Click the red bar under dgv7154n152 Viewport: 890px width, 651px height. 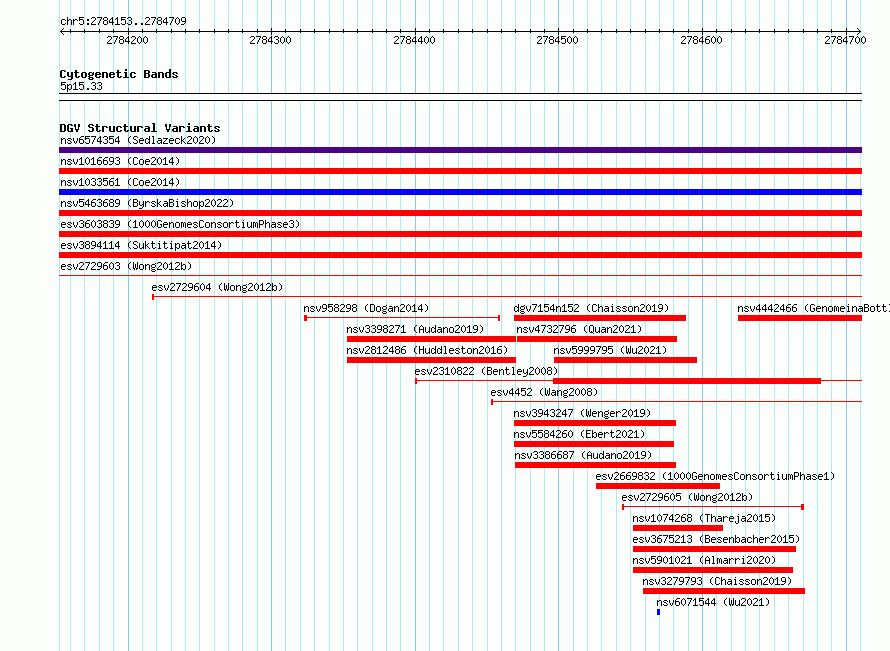coord(600,318)
